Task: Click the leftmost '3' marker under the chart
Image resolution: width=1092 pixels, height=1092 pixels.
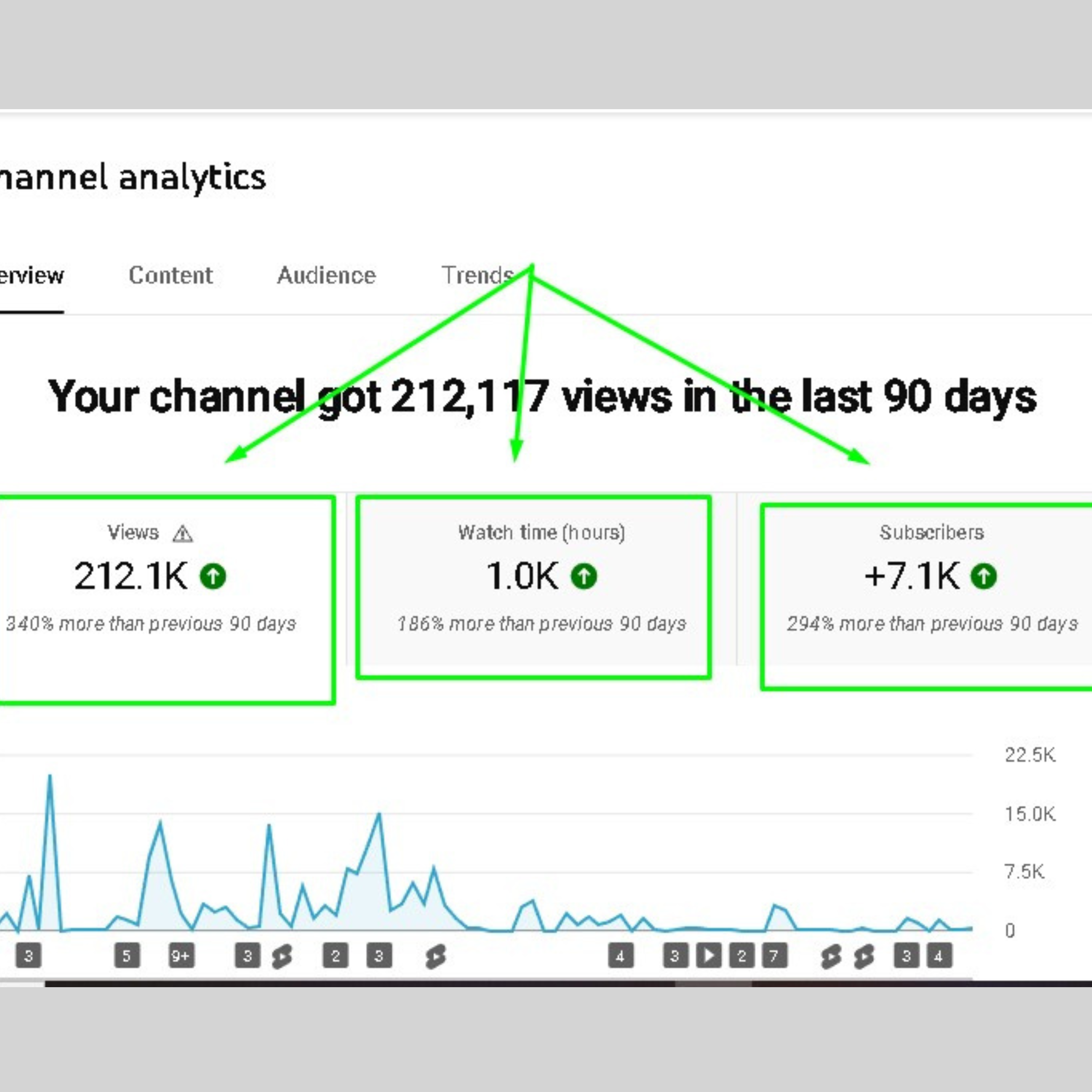Action: pyautogui.click(x=28, y=956)
